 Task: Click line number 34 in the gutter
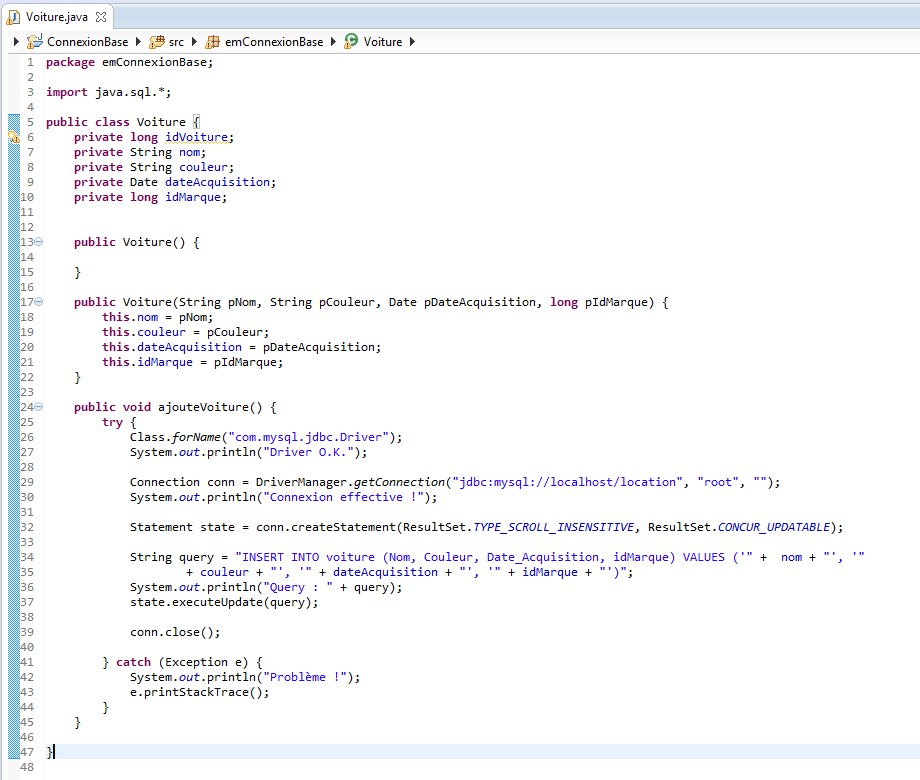[27, 557]
